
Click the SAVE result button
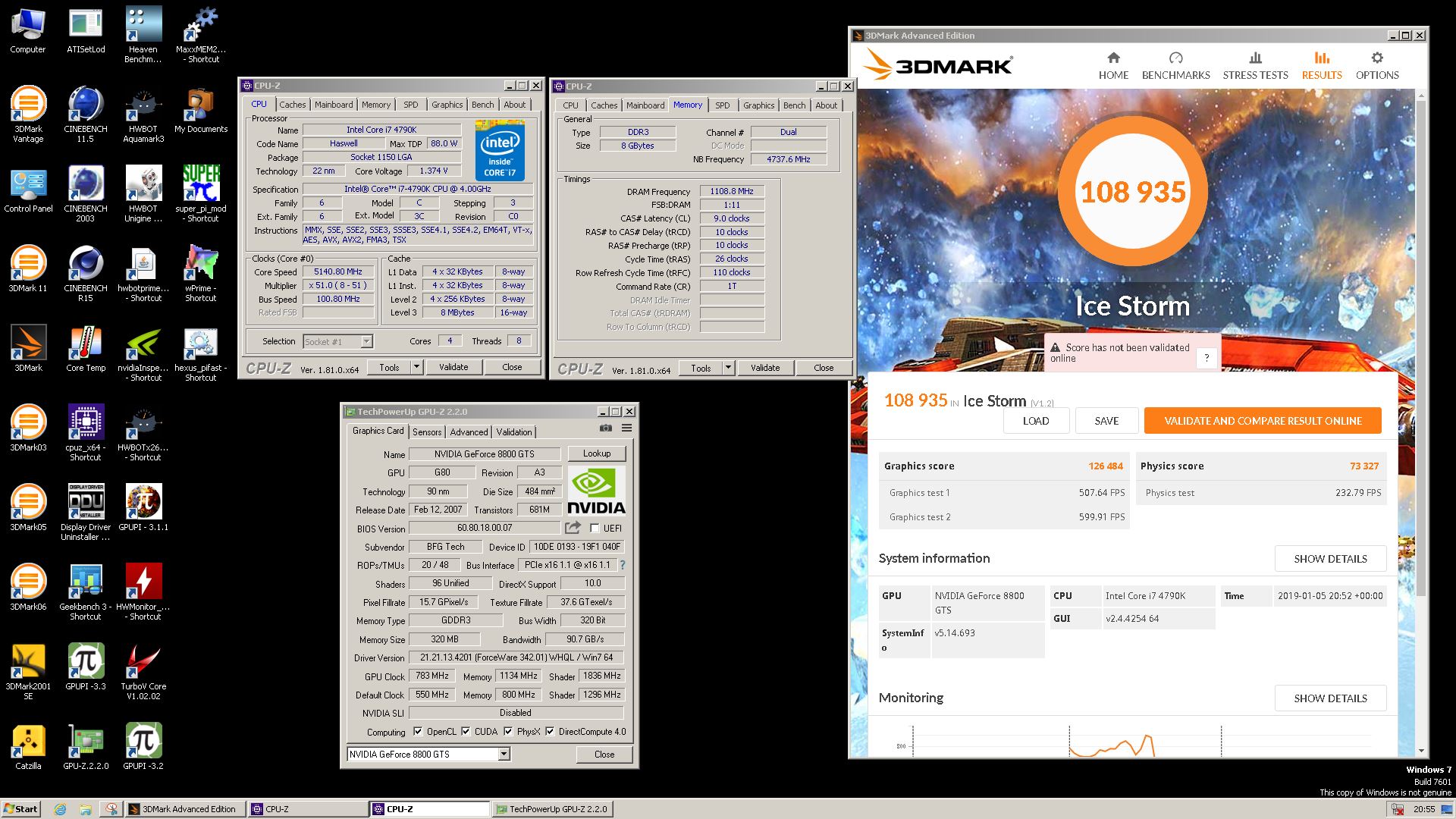[x=1106, y=421]
